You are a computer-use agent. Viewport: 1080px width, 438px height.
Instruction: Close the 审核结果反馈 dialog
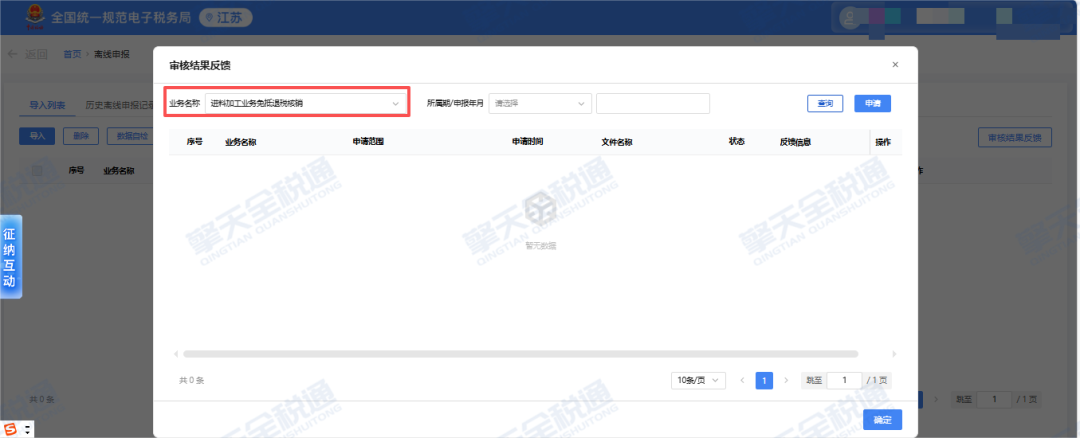[x=895, y=65]
